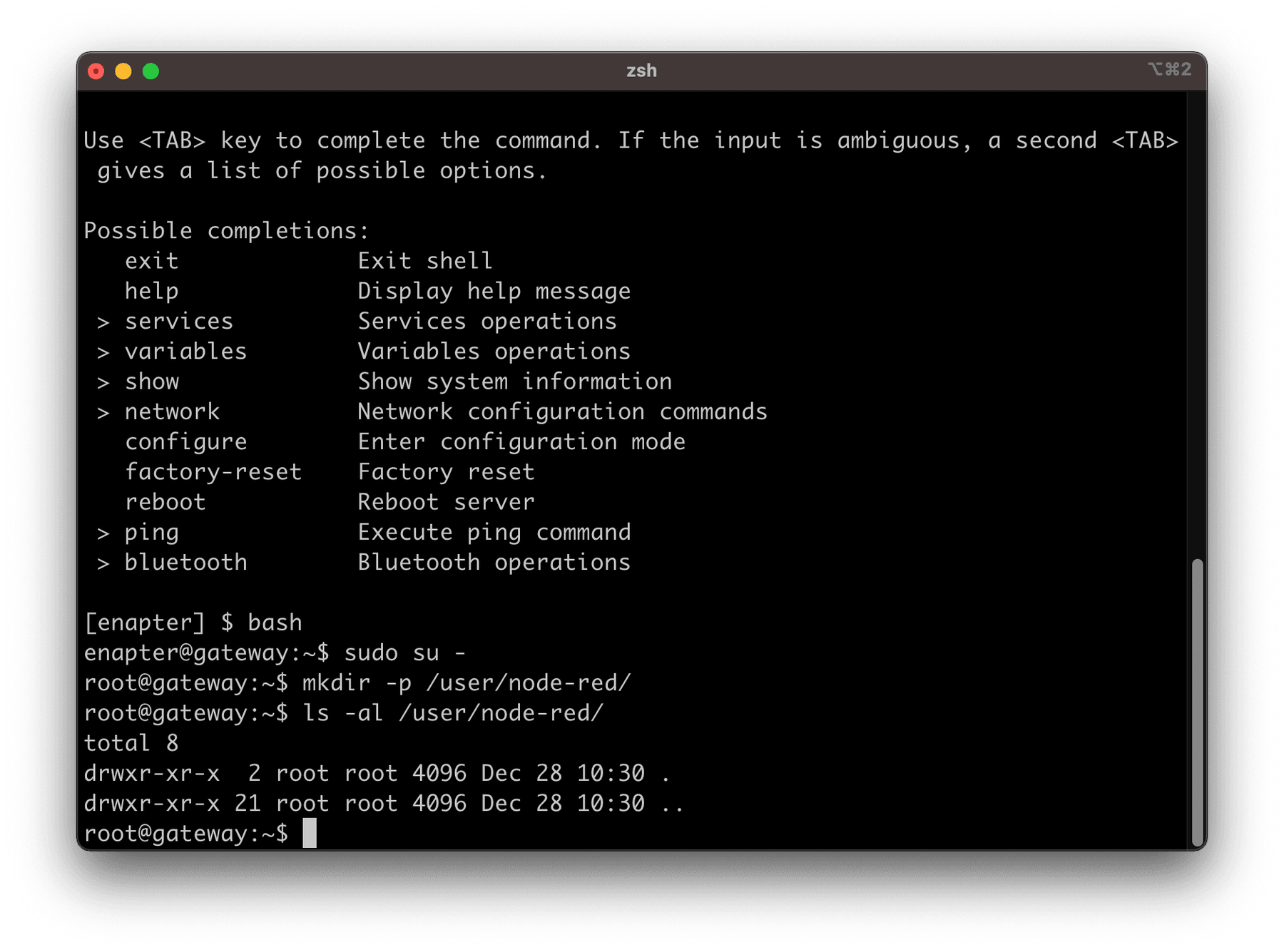1284x952 pixels.
Task: Click the yellow minimize button icon
Action: (x=123, y=71)
